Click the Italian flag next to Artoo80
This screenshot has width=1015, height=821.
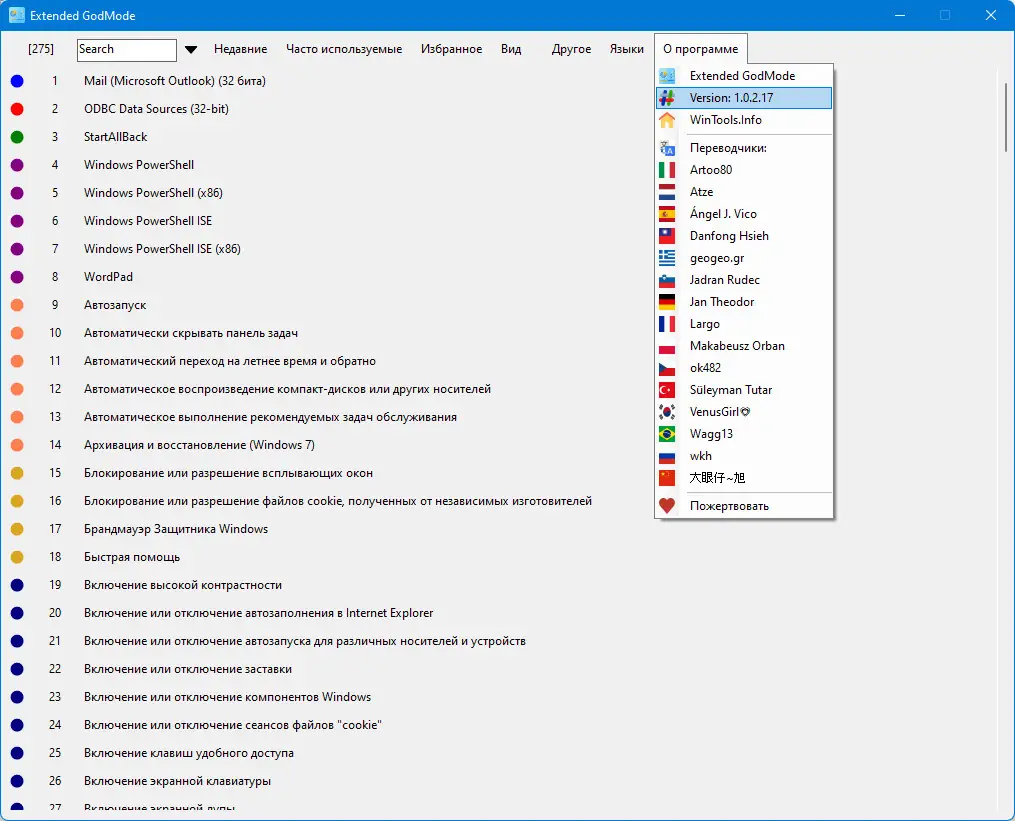pyautogui.click(x=667, y=170)
